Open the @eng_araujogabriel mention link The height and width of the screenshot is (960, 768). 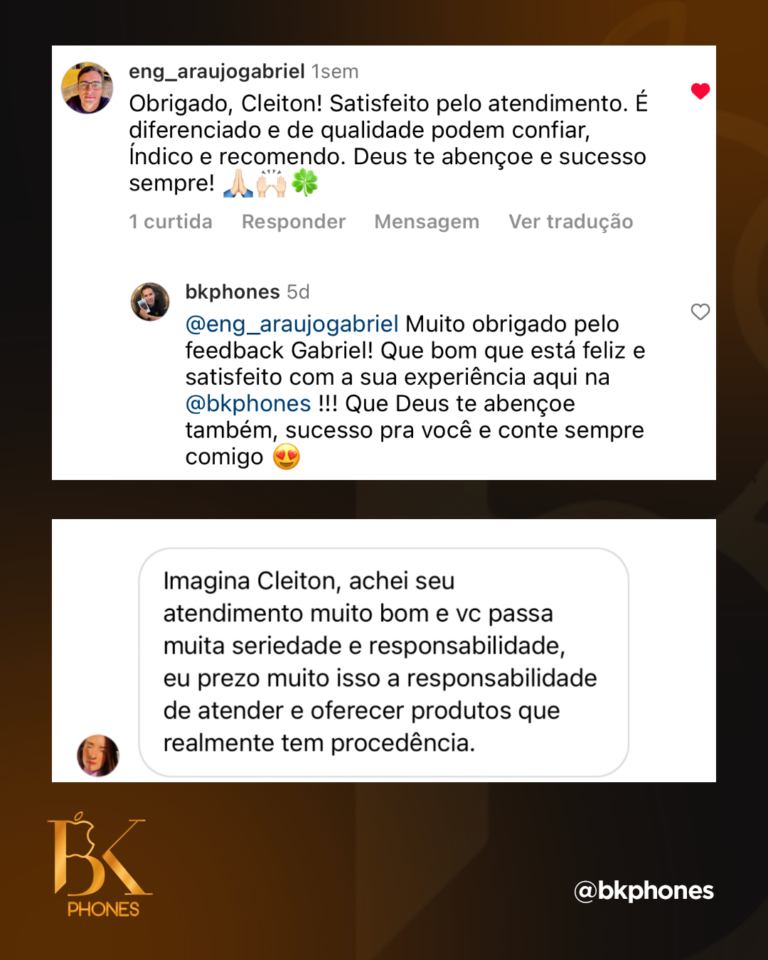pyautogui.click(x=292, y=324)
